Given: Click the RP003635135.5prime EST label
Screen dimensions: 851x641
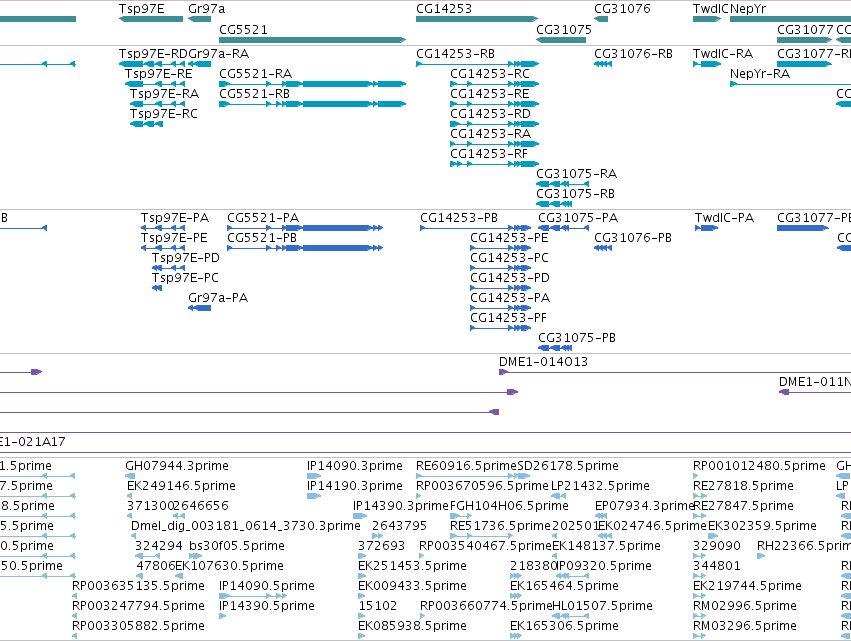Looking at the screenshot, I should pos(138,586).
